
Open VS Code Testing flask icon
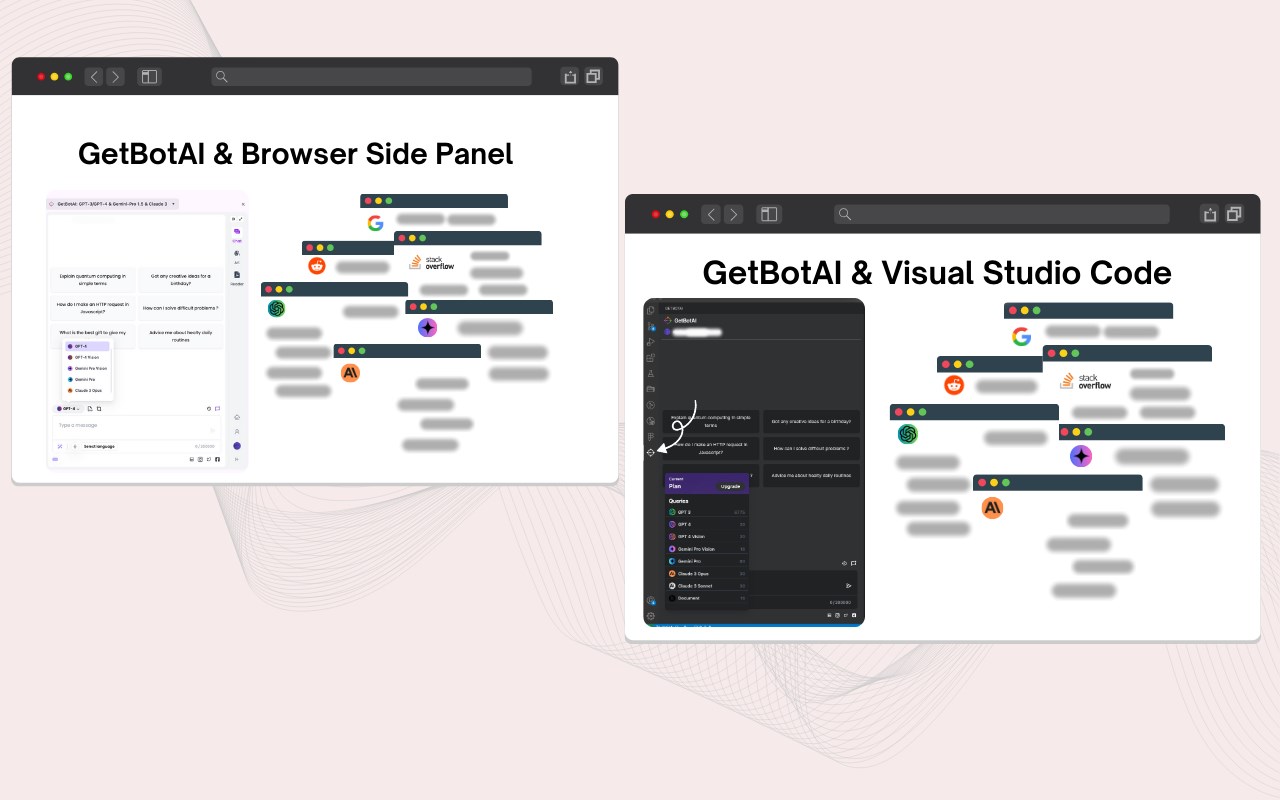click(x=650, y=373)
